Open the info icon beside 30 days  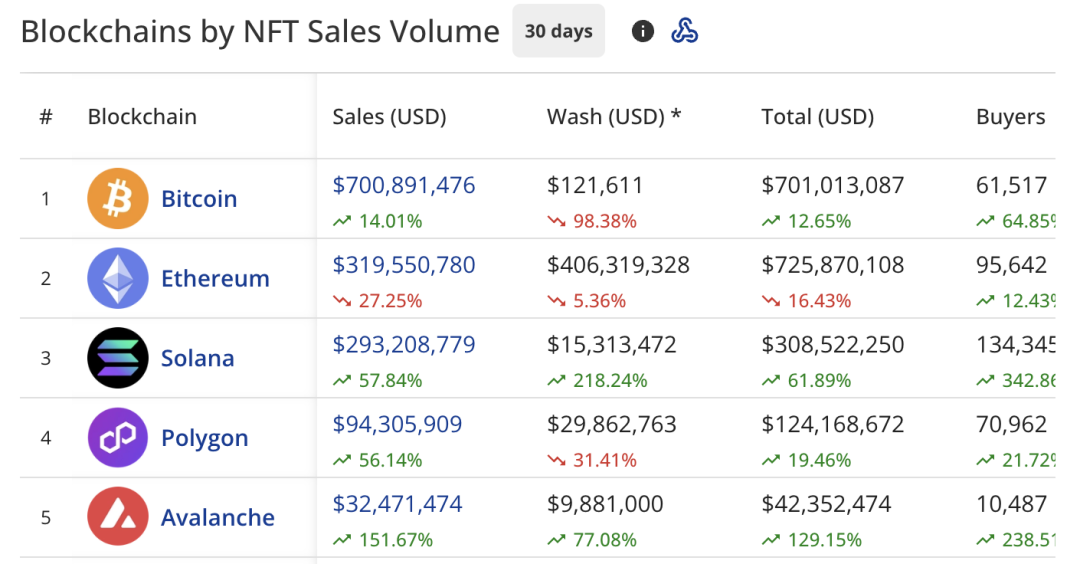click(643, 31)
